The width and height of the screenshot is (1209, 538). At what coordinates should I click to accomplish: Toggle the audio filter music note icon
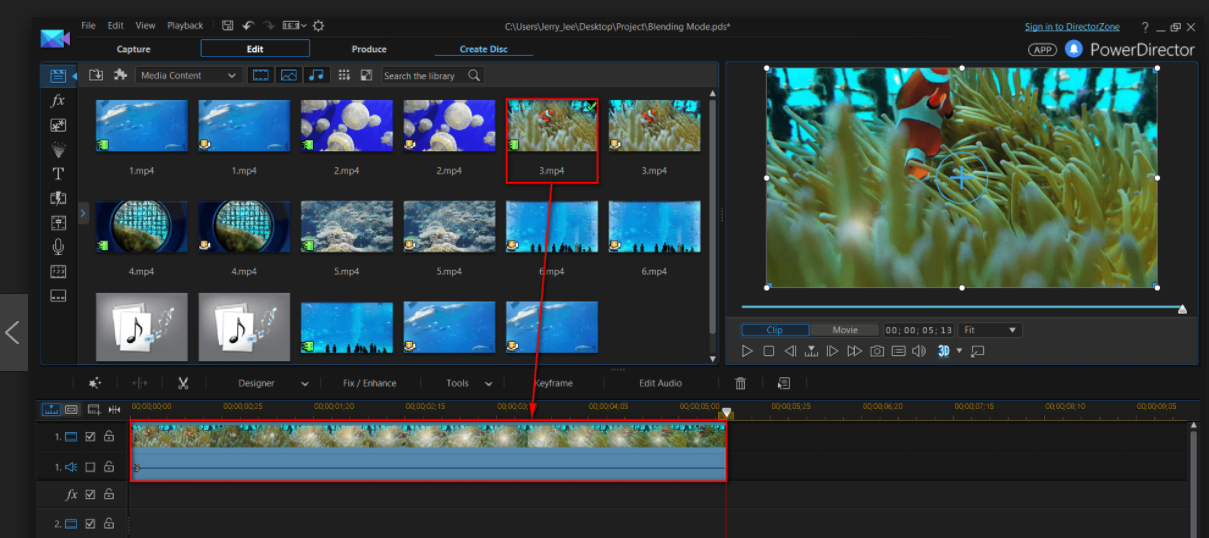pos(317,75)
